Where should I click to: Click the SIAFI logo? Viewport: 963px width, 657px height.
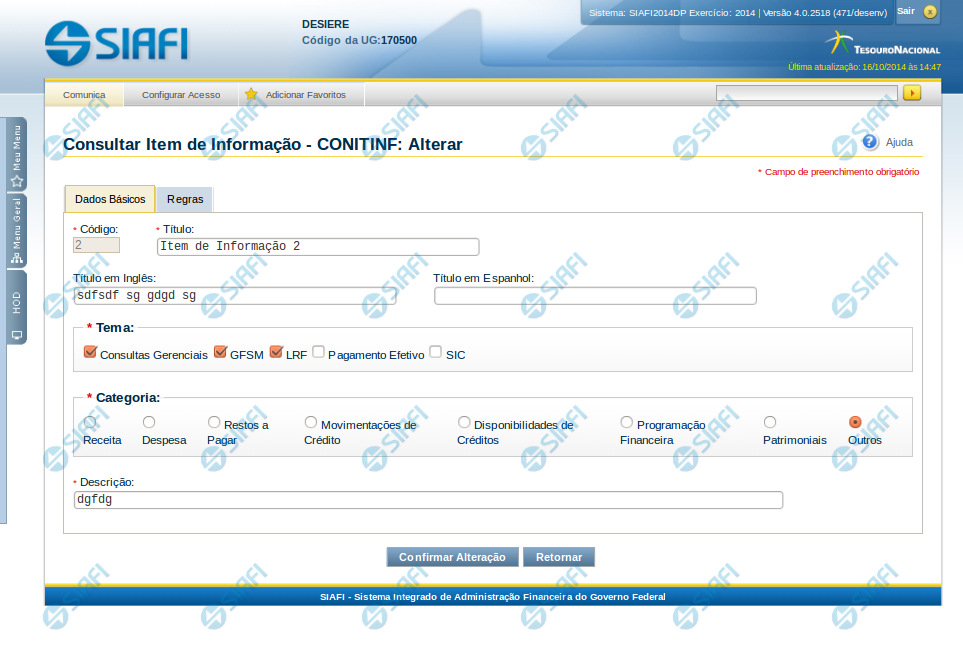[116, 40]
